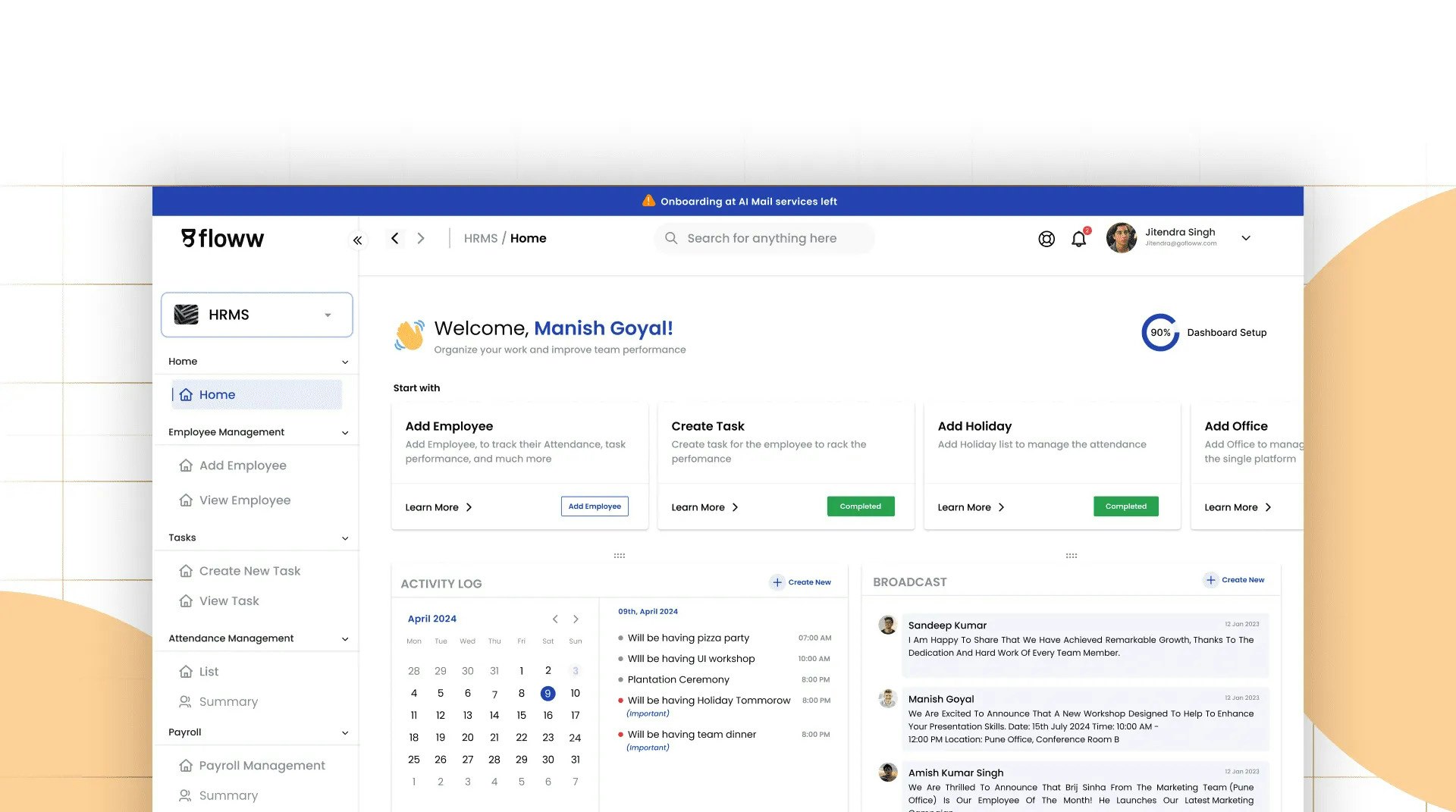Click Learn More on Create Task card

pyautogui.click(x=705, y=507)
